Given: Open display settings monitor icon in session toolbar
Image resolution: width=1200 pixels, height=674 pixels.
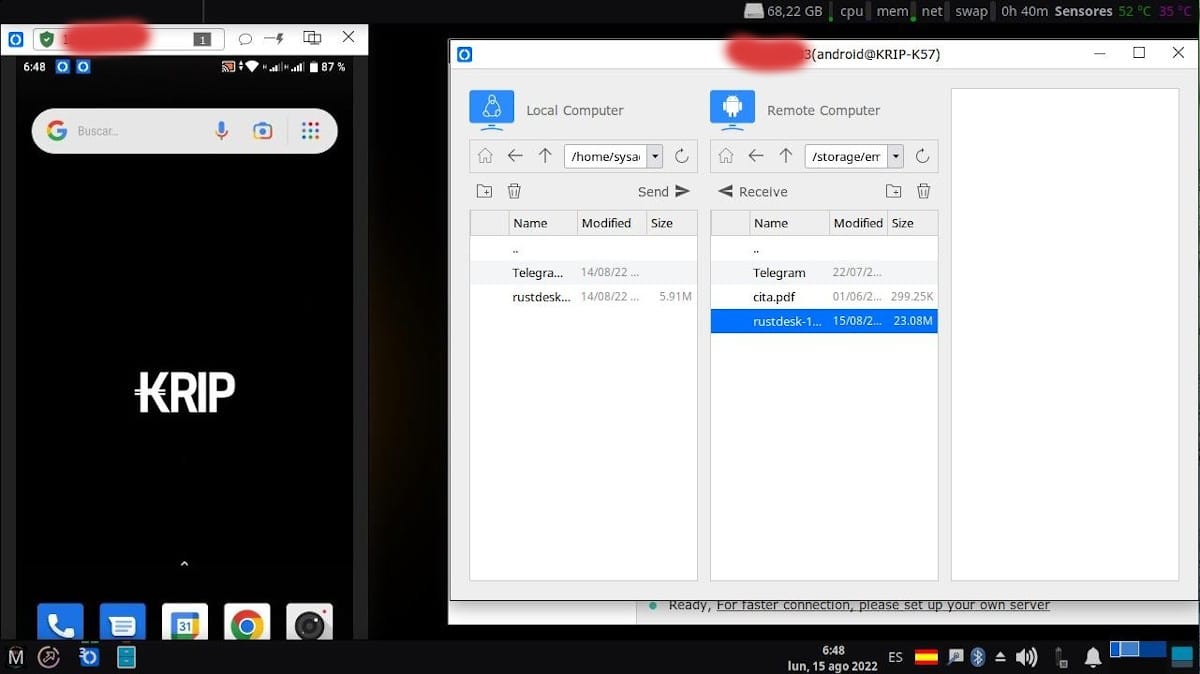Looking at the screenshot, I should [x=312, y=38].
